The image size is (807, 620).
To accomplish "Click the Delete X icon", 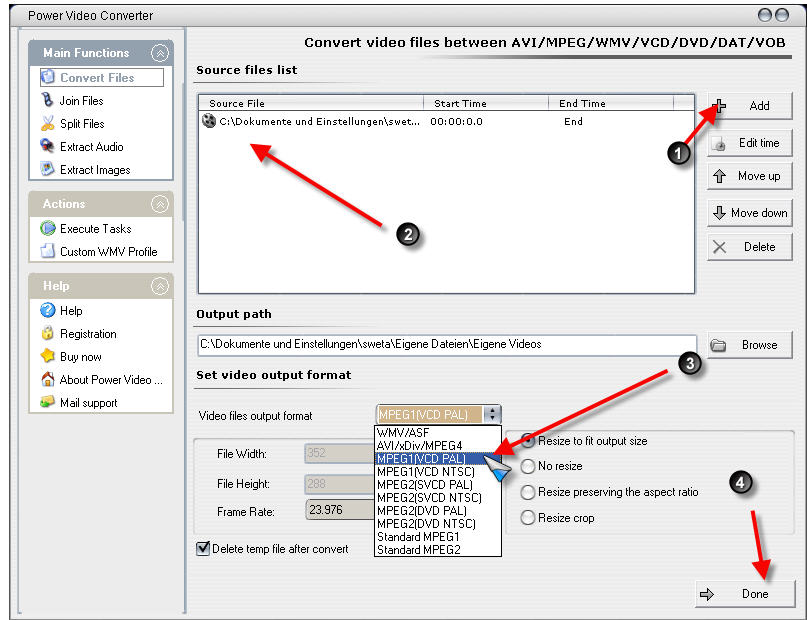I will pyautogui.click(x=720, y=247).
